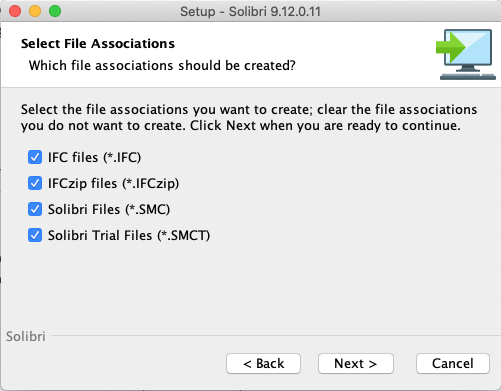501x391 pixels.
Task: Click the instruction paragraph about file associations
Action: [249, 118]
